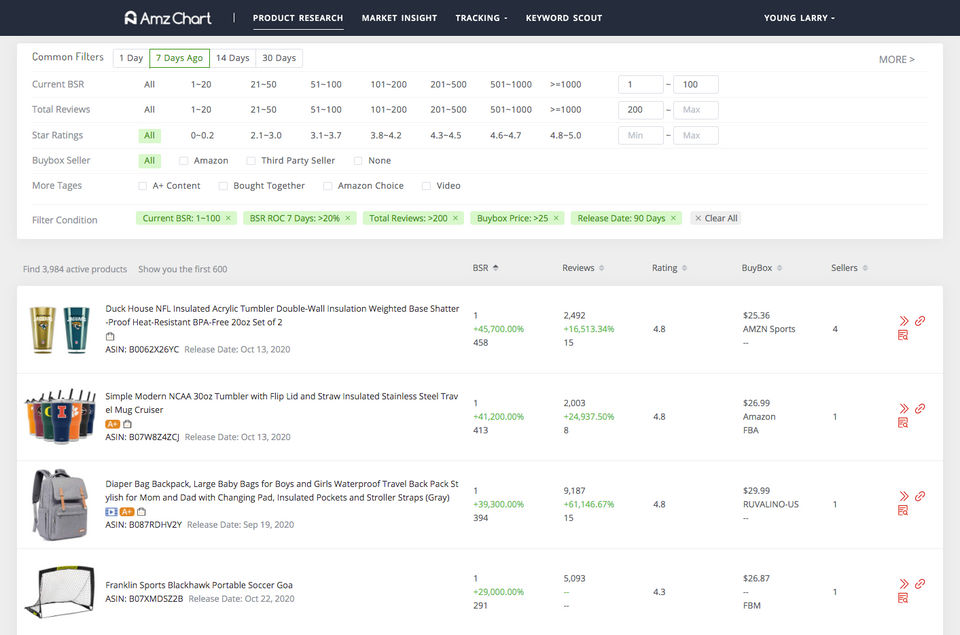Click the AmzChart logo
Viewport: 960px width, 635px height.
pos(168,18)
